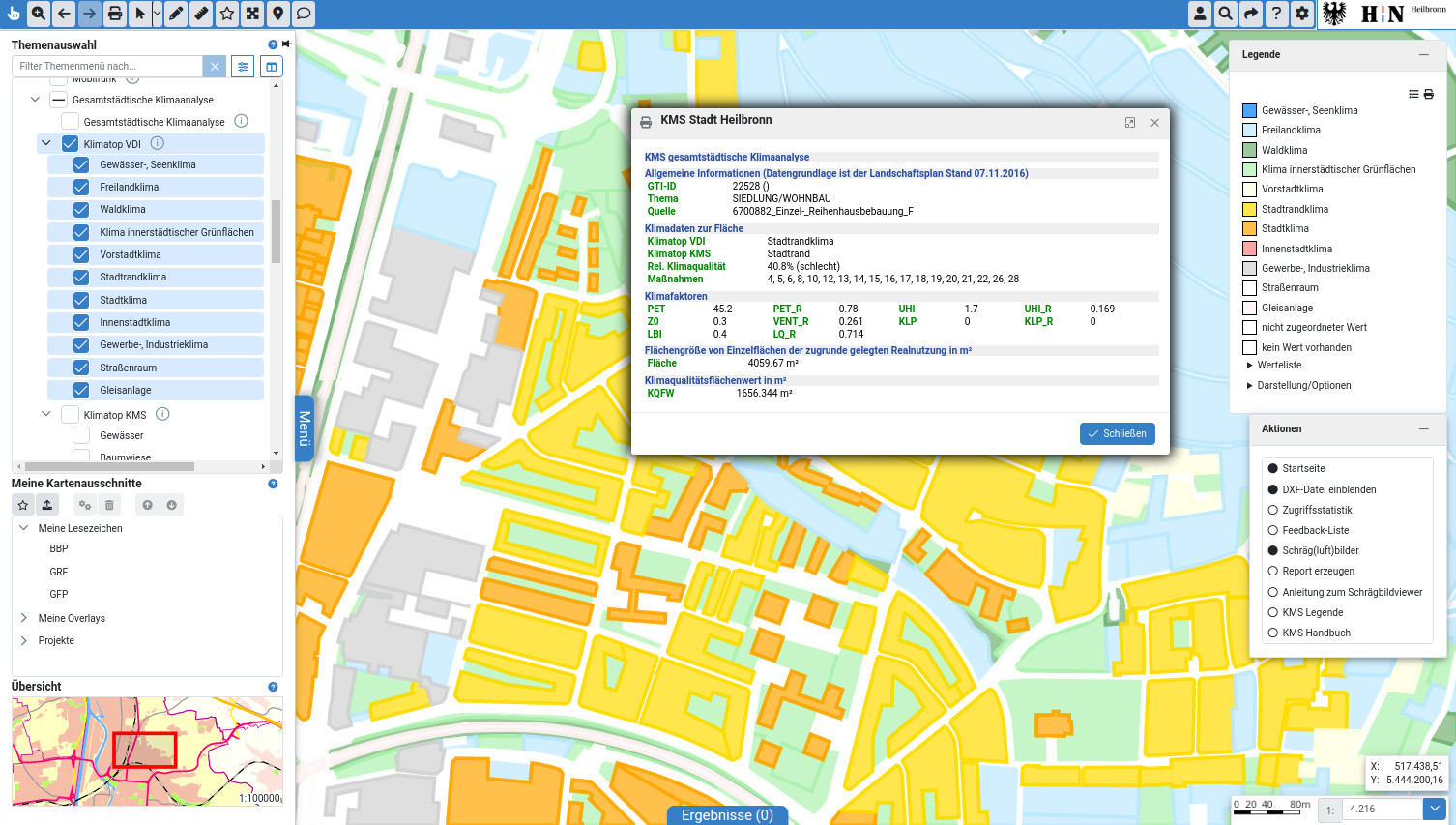Open the map scale dropdown
The width and height of the screenshot is (1456, 825).
1434,810
